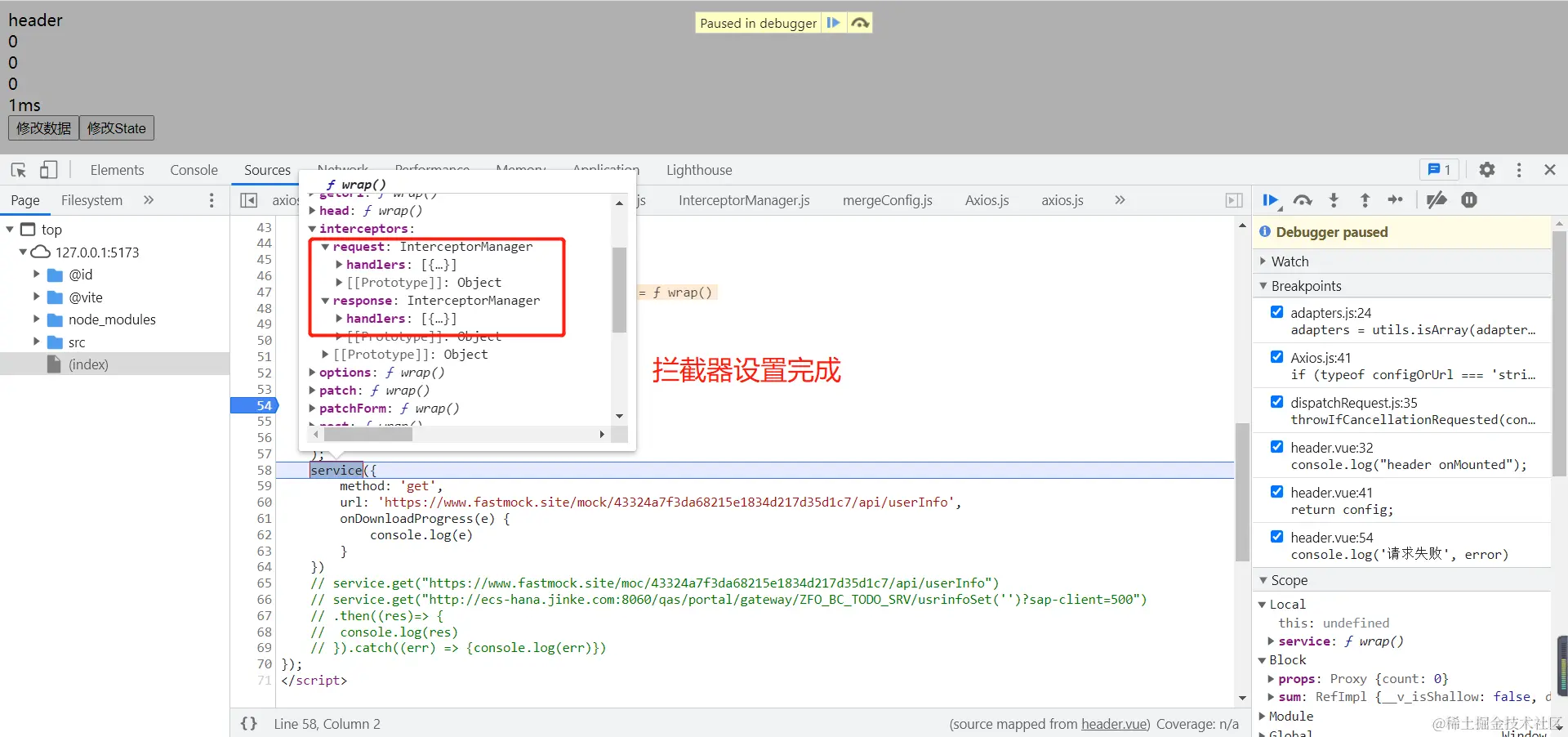Toggle the device toolbar icon
The width and height of the screenshot is (1568, 737).
[49, 170]
